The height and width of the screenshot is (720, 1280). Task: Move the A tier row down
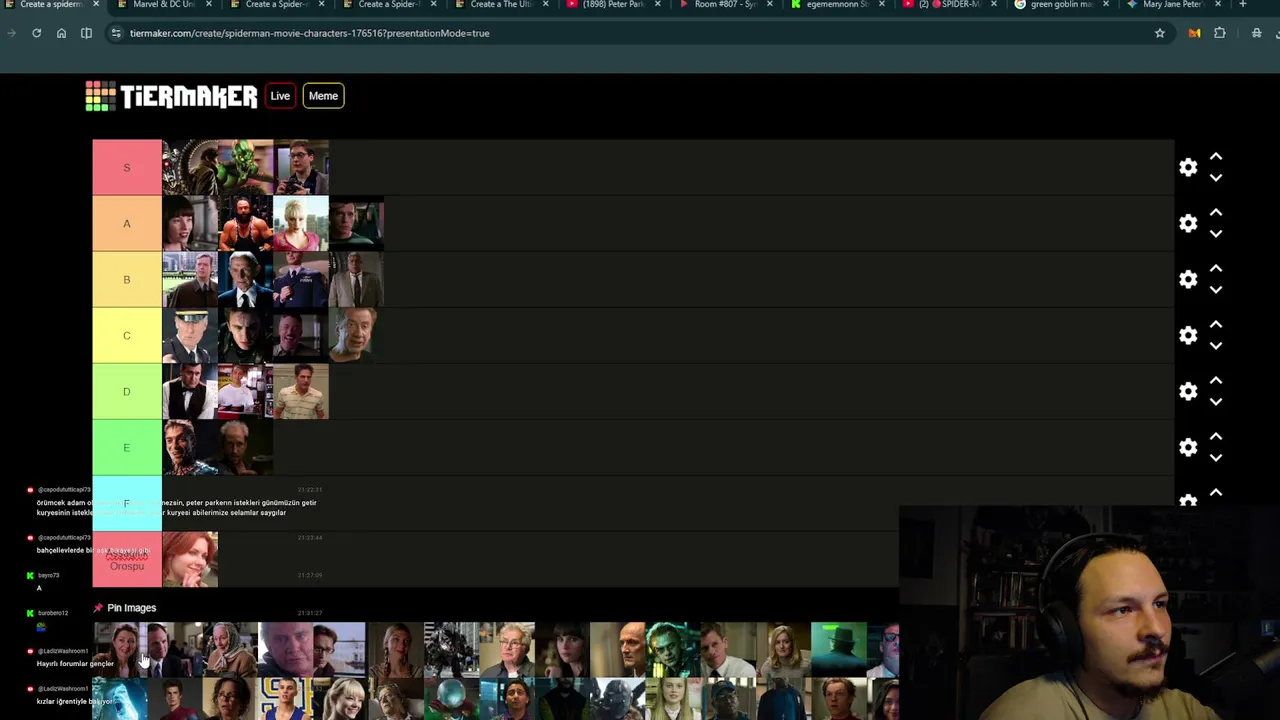[1216, 234]
